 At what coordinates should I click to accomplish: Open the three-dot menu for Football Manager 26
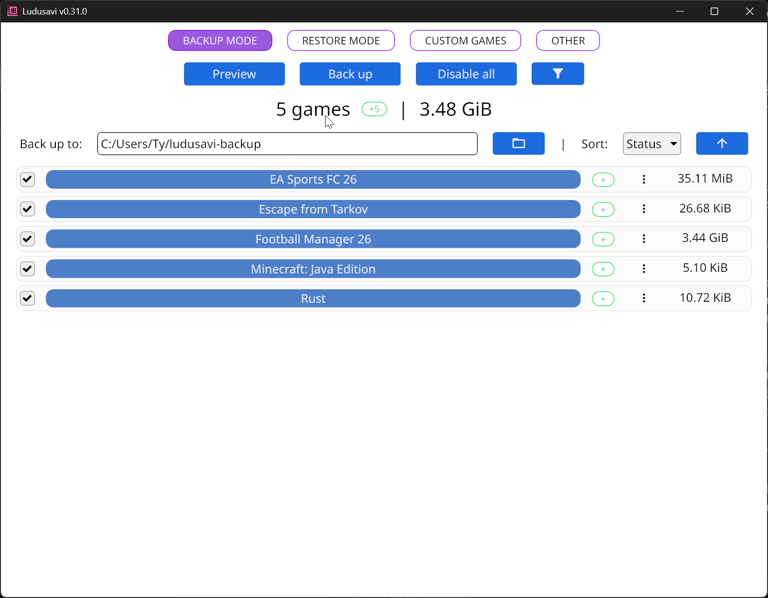(644, 239)
